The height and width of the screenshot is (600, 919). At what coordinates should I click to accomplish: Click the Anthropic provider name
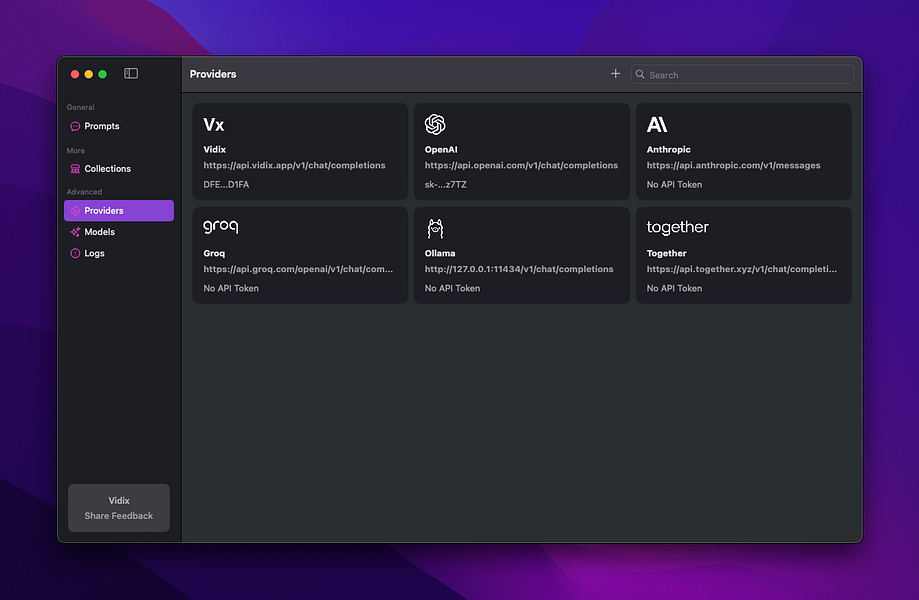coord(669,149)
